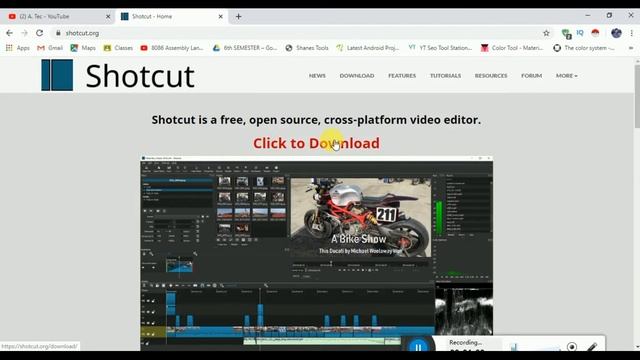Open the Shanes Tools bookmark
Viewport: 640px width, 360px height.
click(307, 48)
